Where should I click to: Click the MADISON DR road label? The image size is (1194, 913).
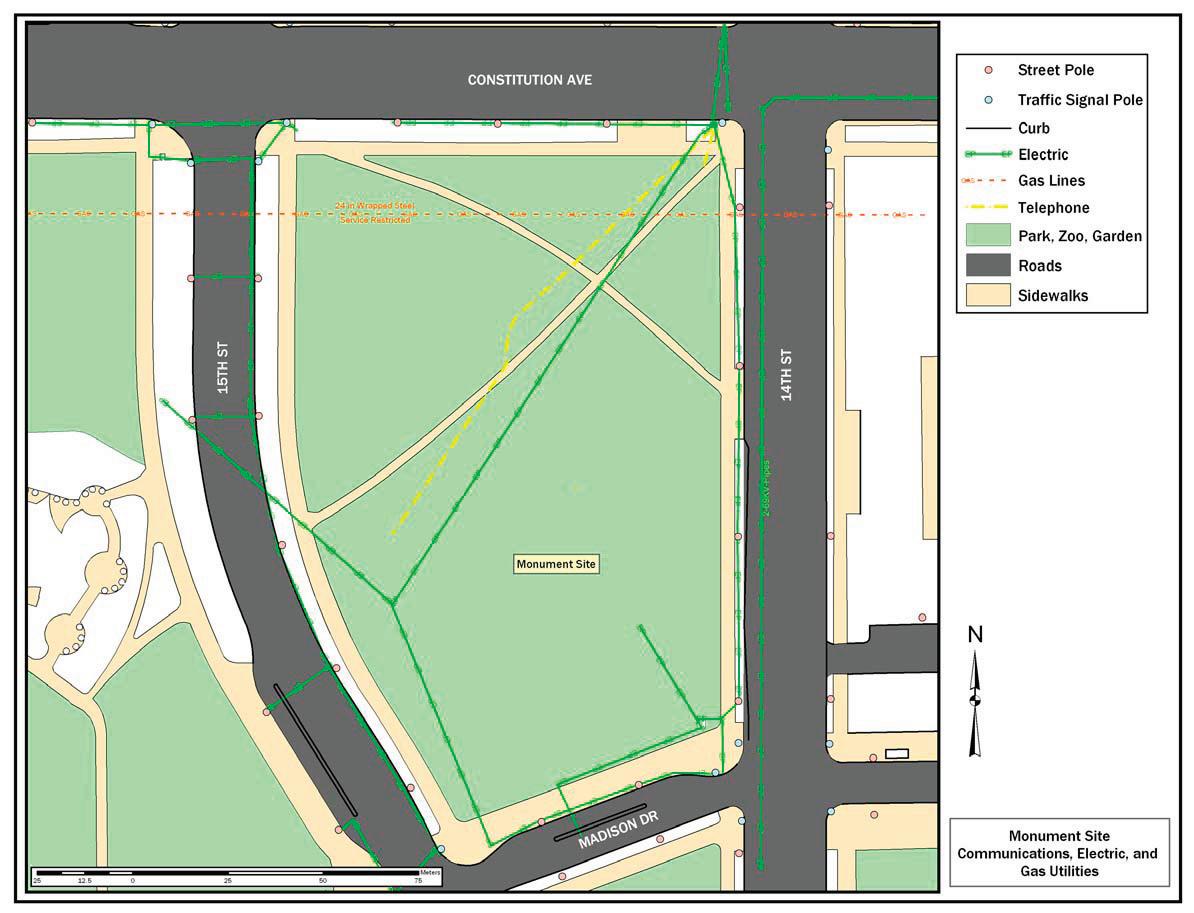point(617,830)
